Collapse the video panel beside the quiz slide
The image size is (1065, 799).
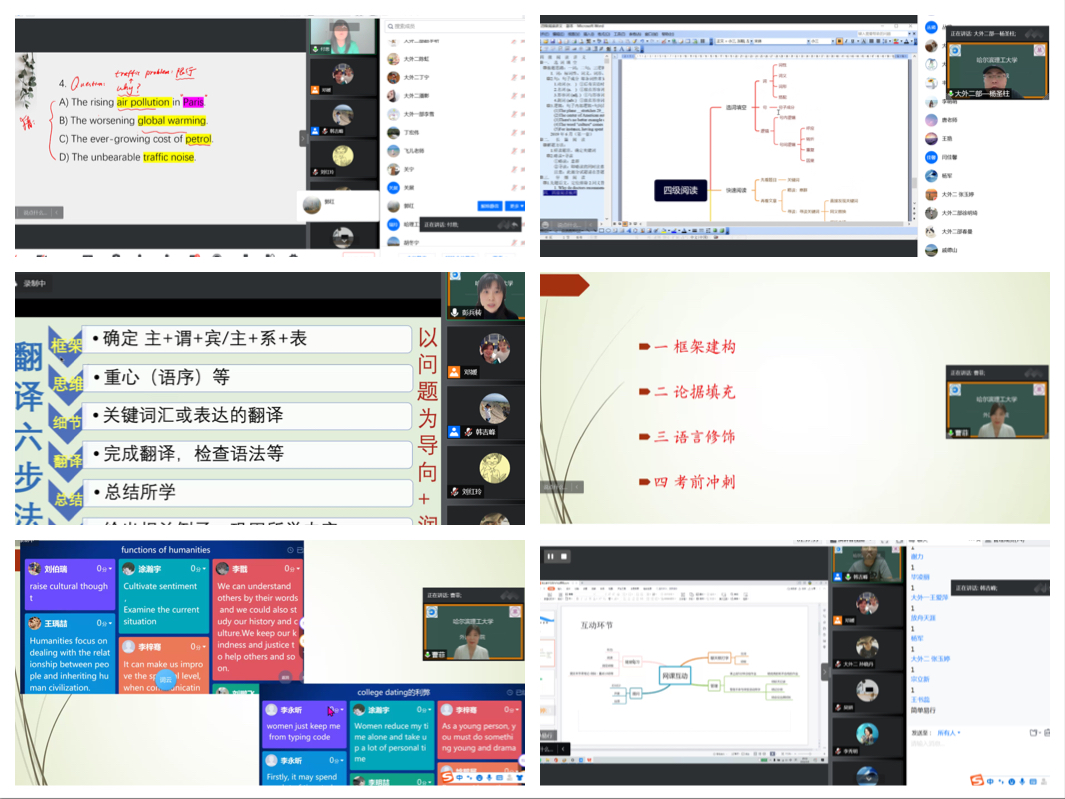303,139
